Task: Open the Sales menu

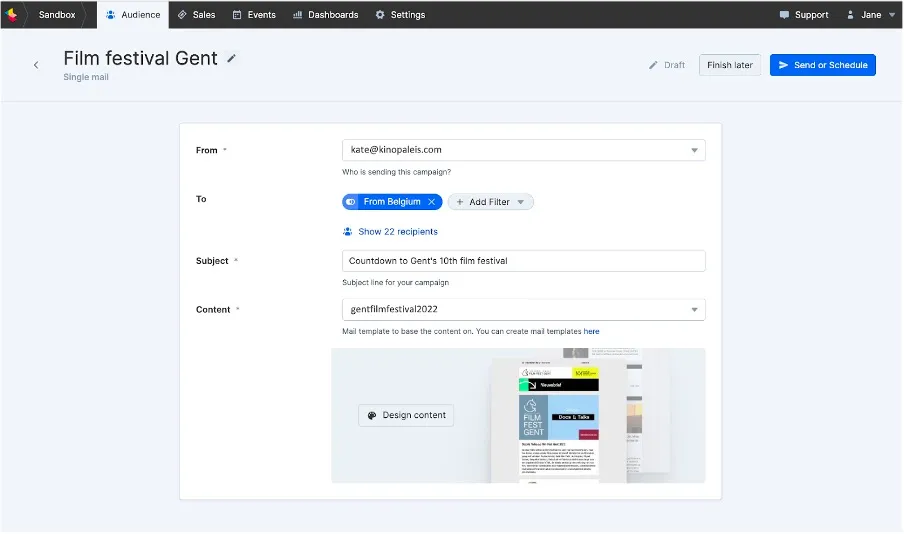Action: coord(197,14)
